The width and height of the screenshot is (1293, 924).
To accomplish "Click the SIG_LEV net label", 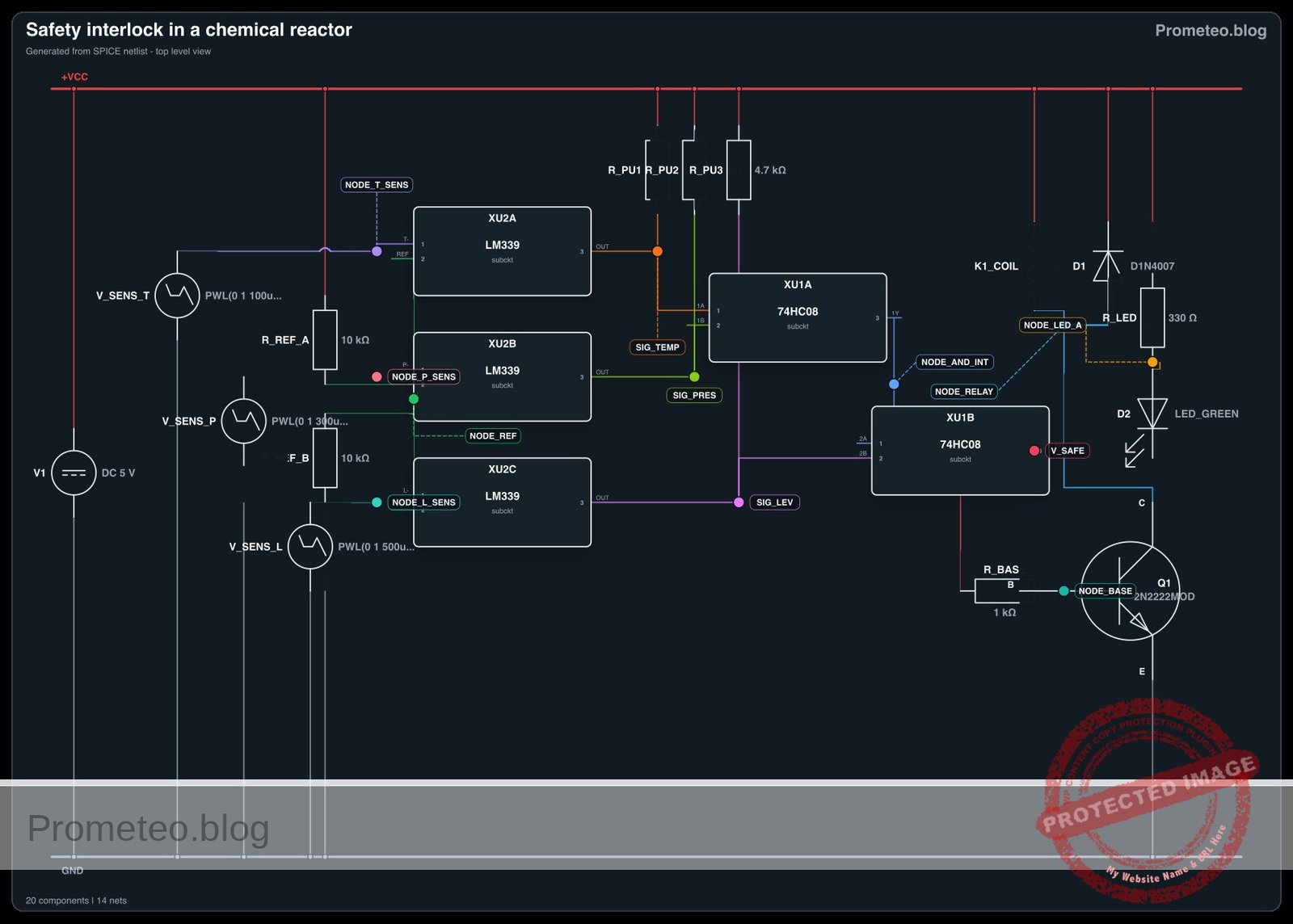I will click(774, 502).
